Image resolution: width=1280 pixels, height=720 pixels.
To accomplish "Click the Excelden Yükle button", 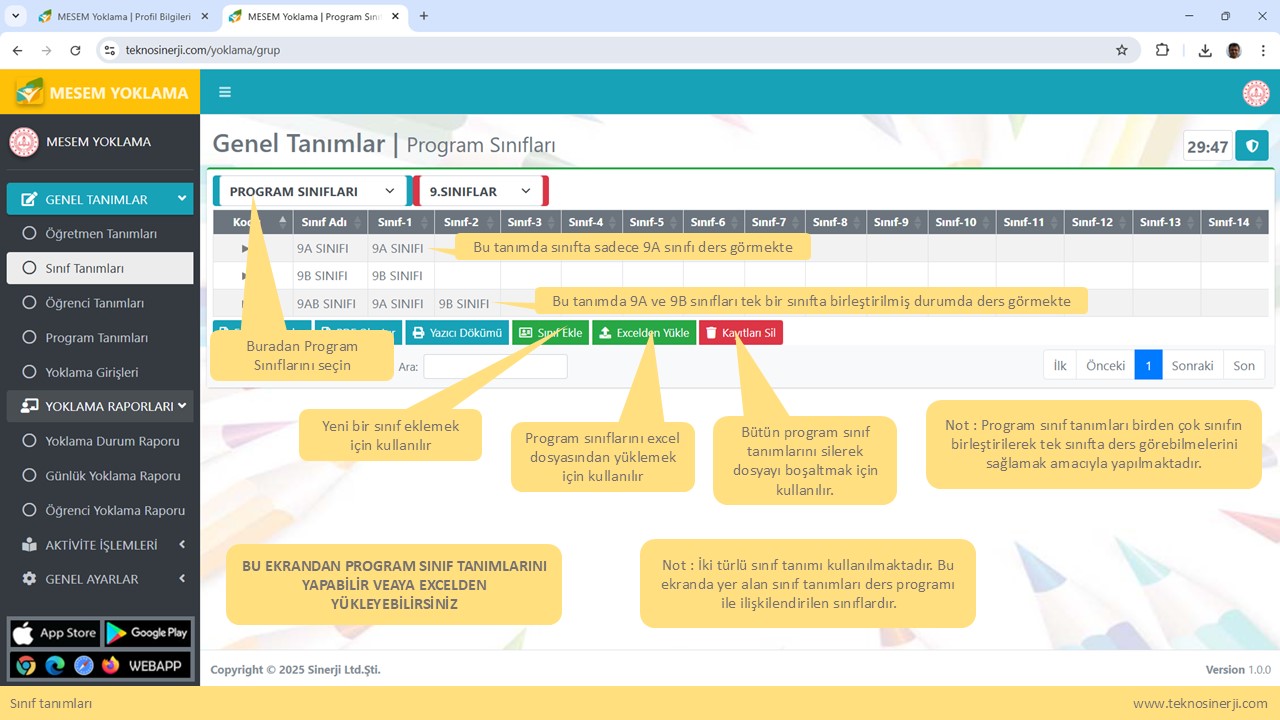I will click(644, 333).
